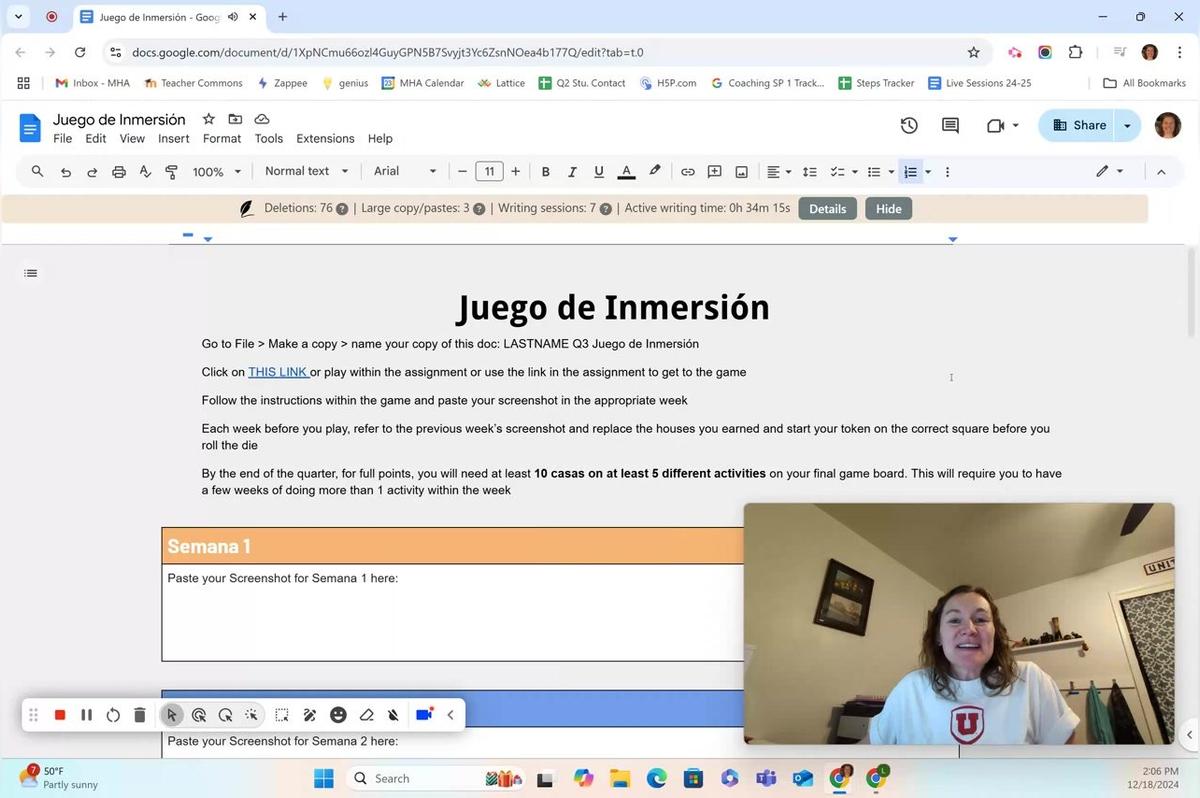The image size is (1200, 798).
Task: Select the highlight color tool
Action: [653, 171]
